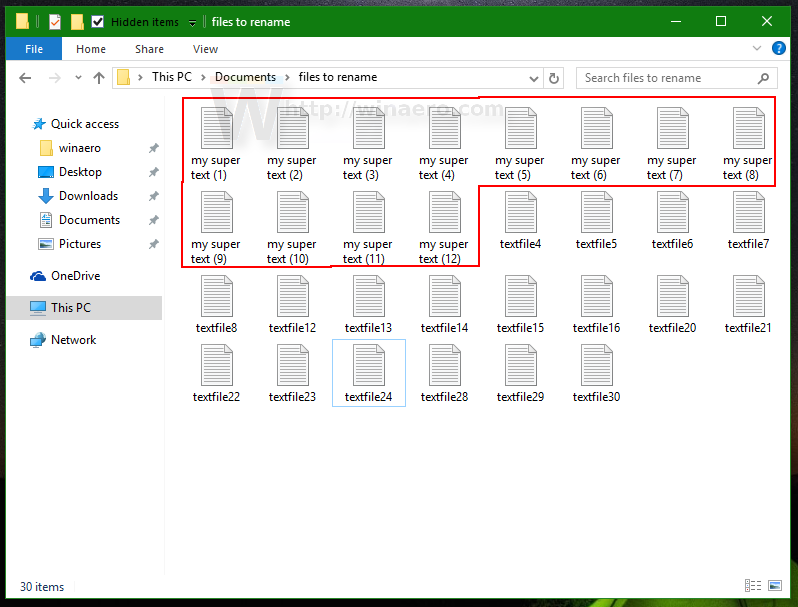Switch to details view in status bar
Screen dimensions: 798x607
pyautogui.click(x=751, y=586)
